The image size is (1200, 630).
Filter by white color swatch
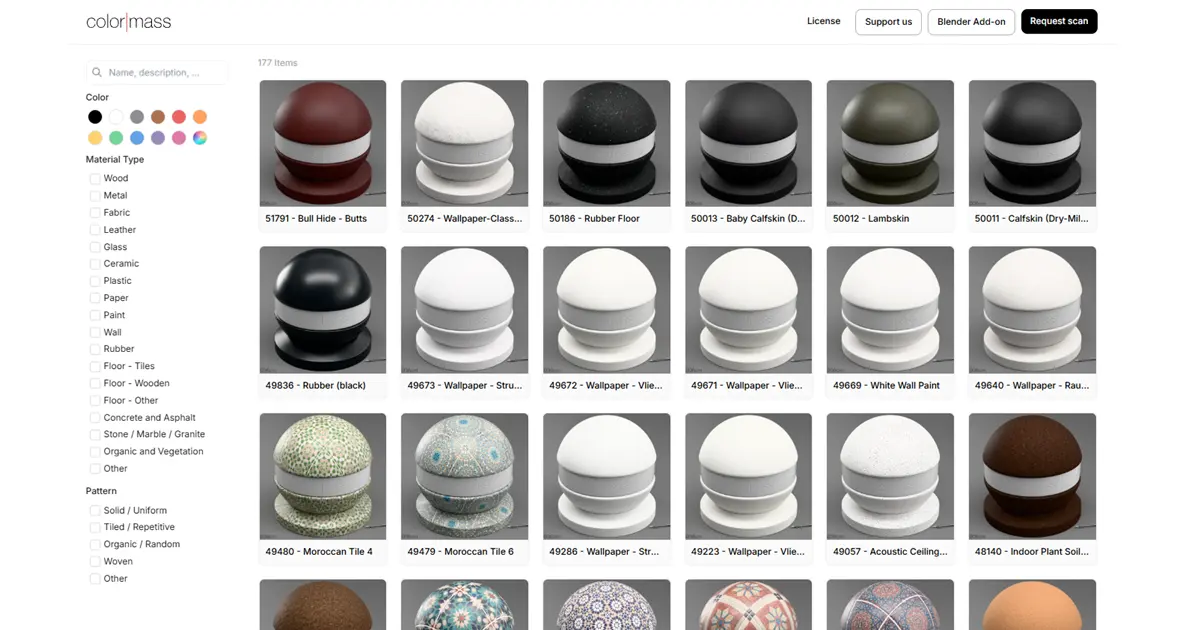click(116, 117)
